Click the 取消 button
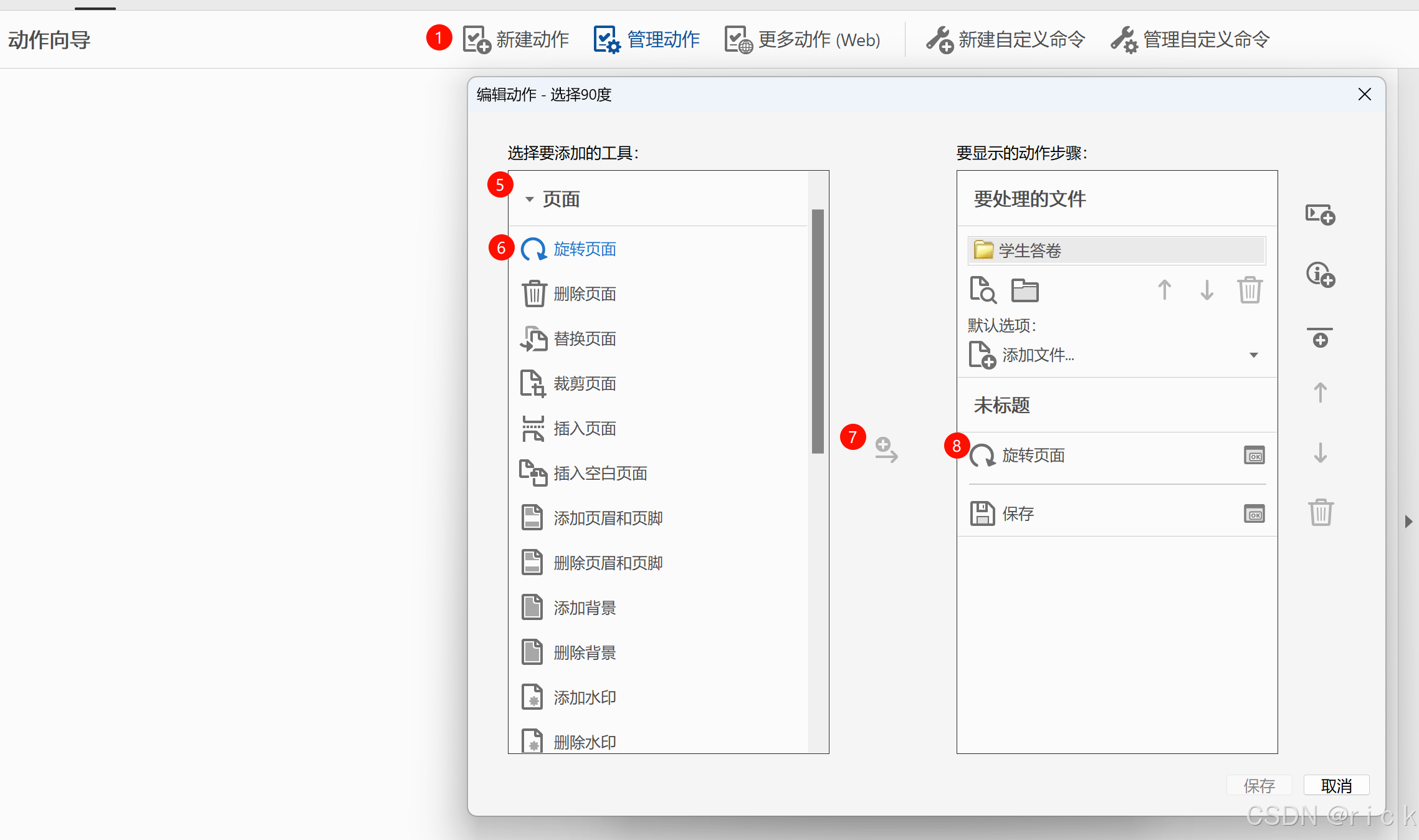1419x840 pixels. tap(1336, 786)
